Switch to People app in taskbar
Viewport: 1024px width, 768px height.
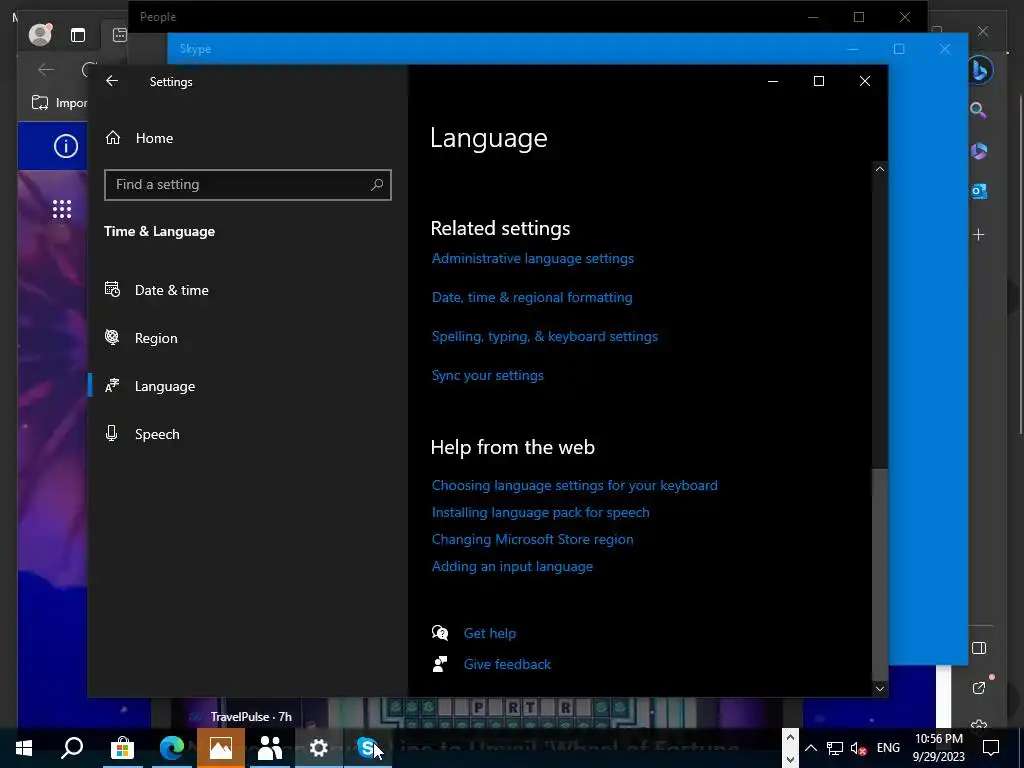click(x=270, y=748)
